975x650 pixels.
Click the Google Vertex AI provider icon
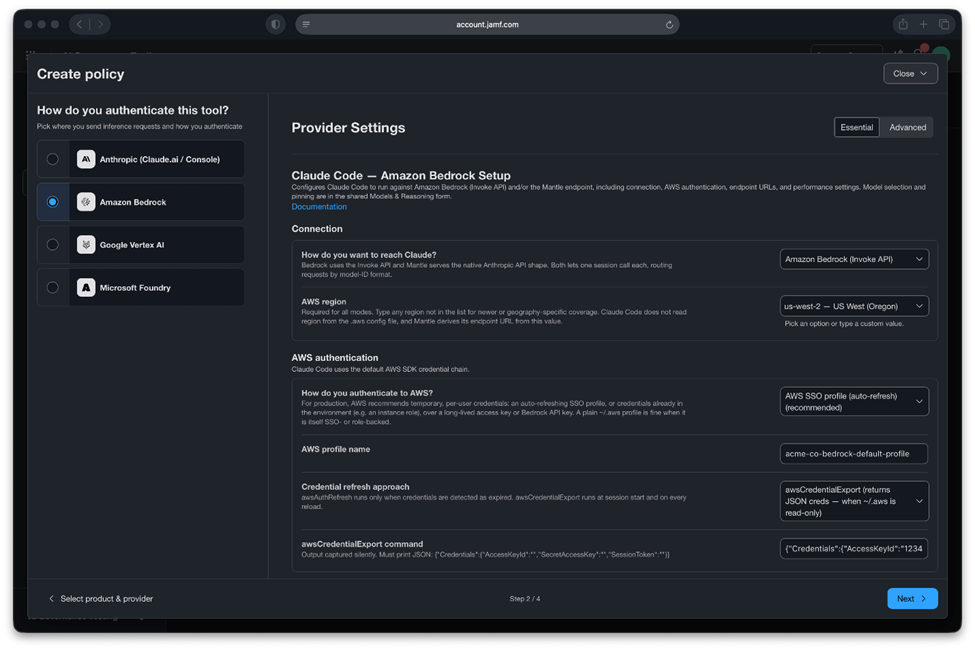(x=86, y=245)
